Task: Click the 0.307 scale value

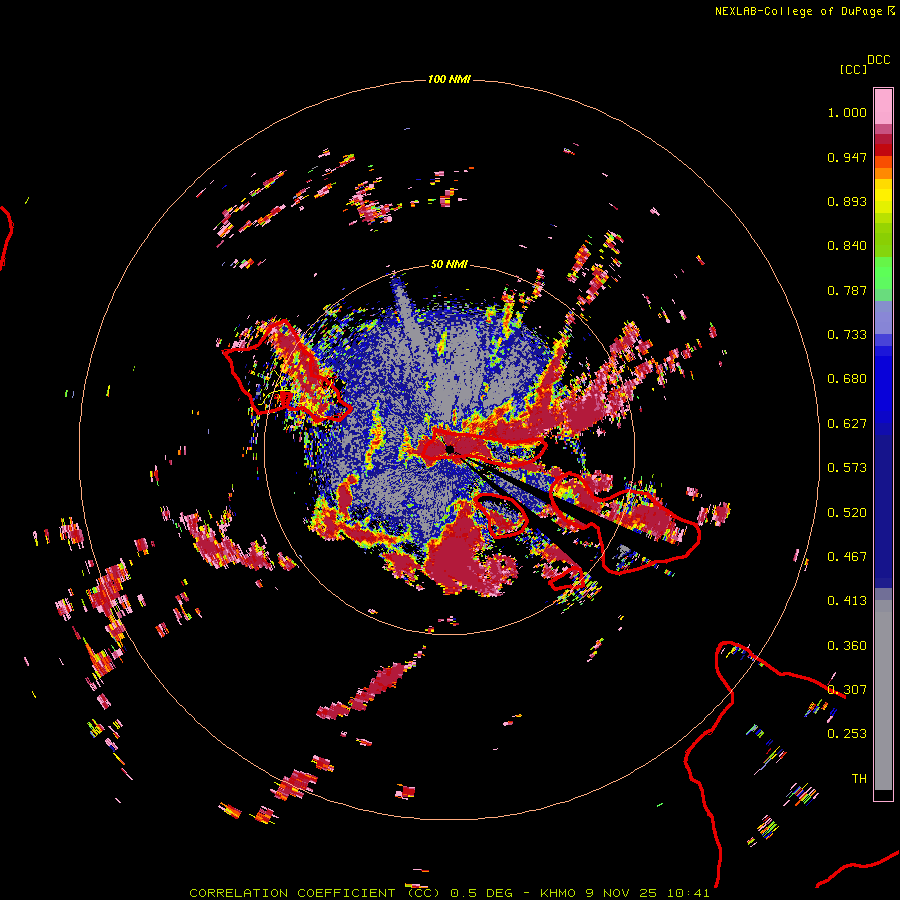Action: 847,690
